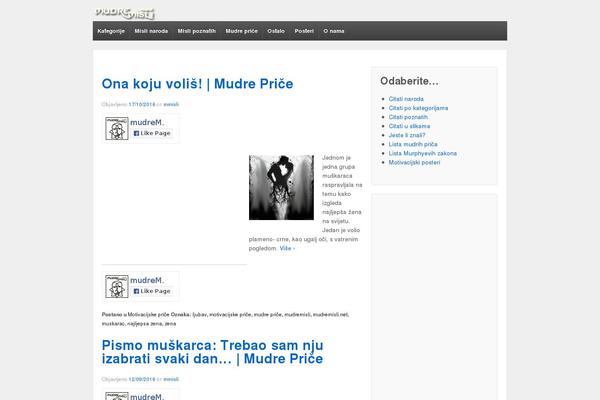The image size is (600, 400).
Task: Open Posteri in the navigation bar
Action: pyautogui.click(x=304, y=31)
